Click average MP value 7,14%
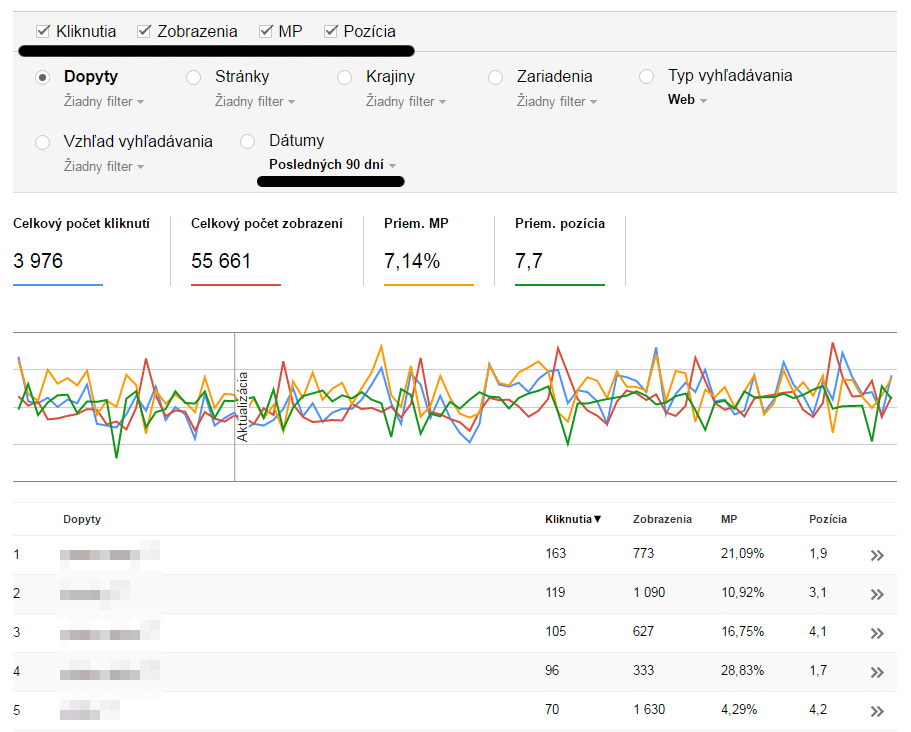 click(x=412, y=261)
